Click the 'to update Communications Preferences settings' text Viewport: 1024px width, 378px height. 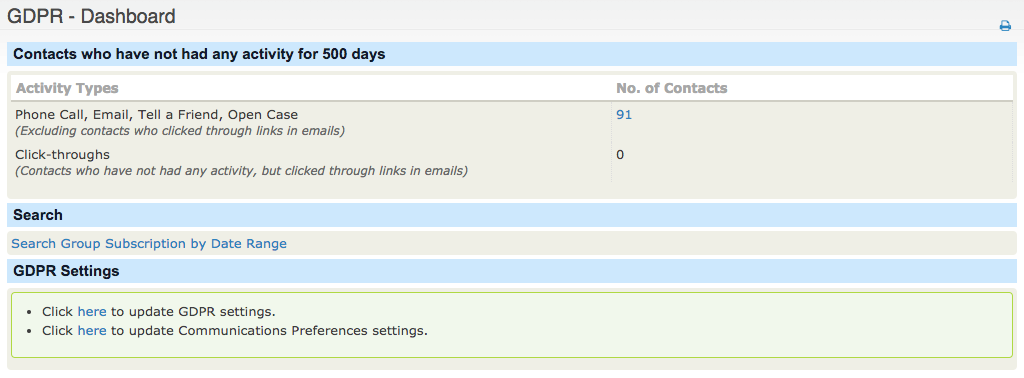269,330
